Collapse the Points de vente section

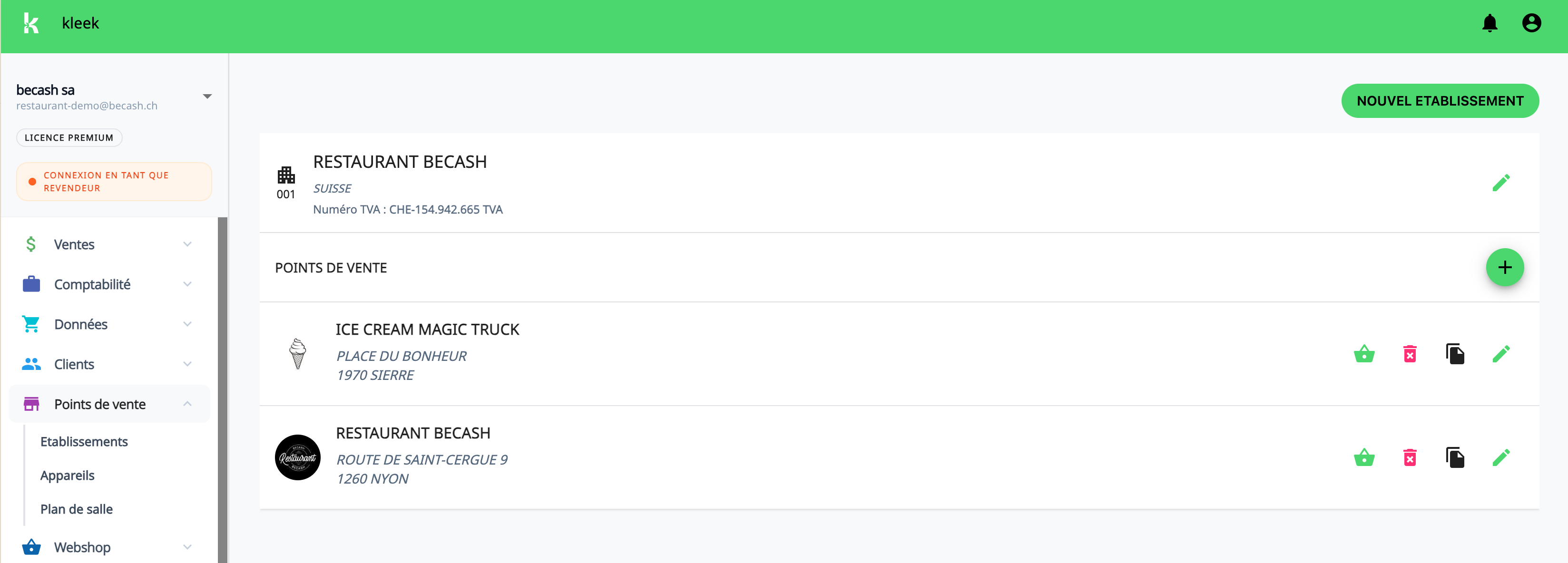click(187, 404)
